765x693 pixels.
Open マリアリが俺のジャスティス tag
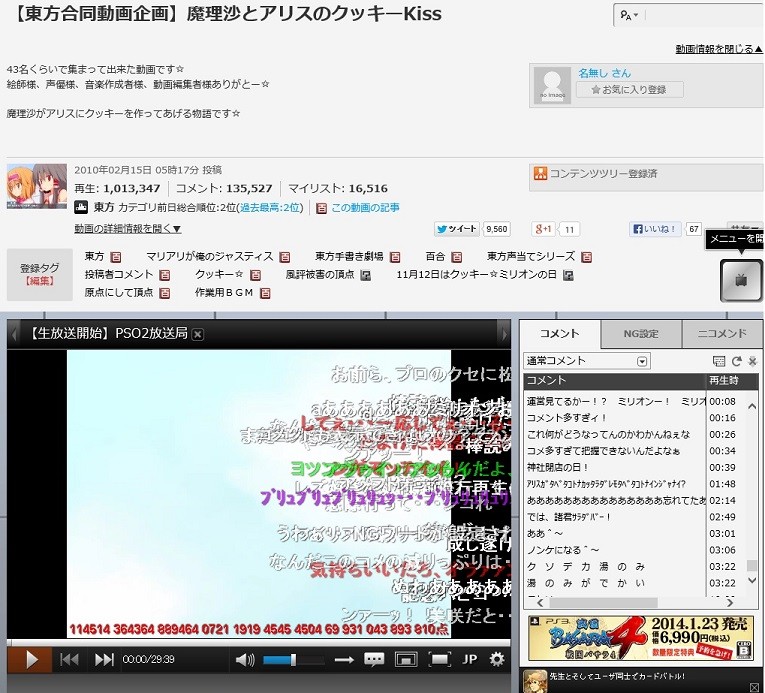point(210,256)
